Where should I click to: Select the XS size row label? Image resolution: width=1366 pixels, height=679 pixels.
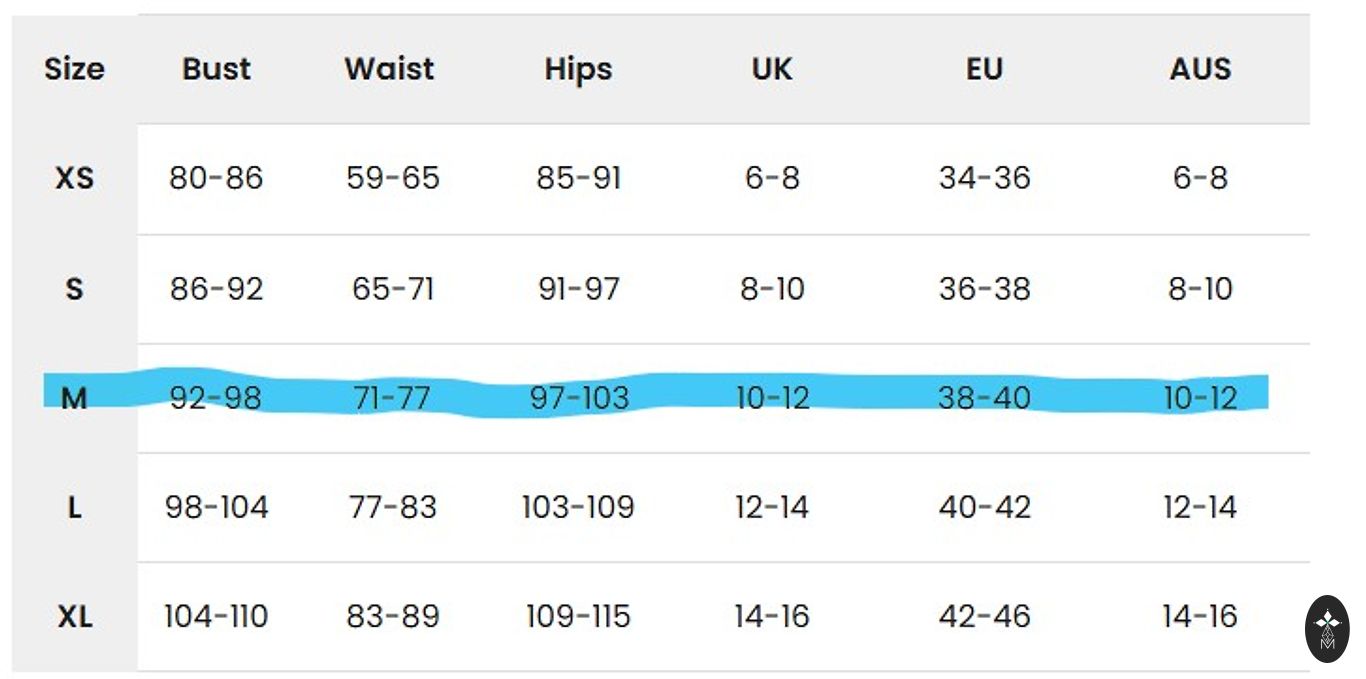click(x=74, y=178)
